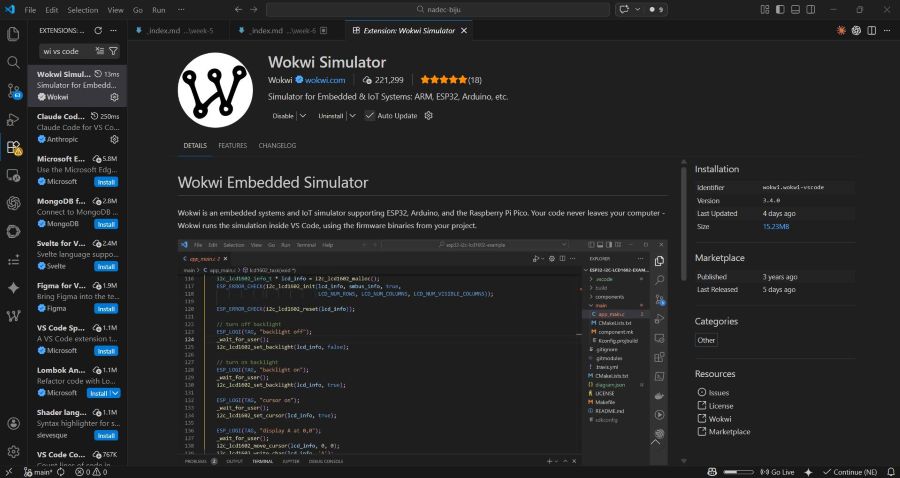Open the Search view in activity bar
The image size is (900, 478).
click(x=13, y=62)
